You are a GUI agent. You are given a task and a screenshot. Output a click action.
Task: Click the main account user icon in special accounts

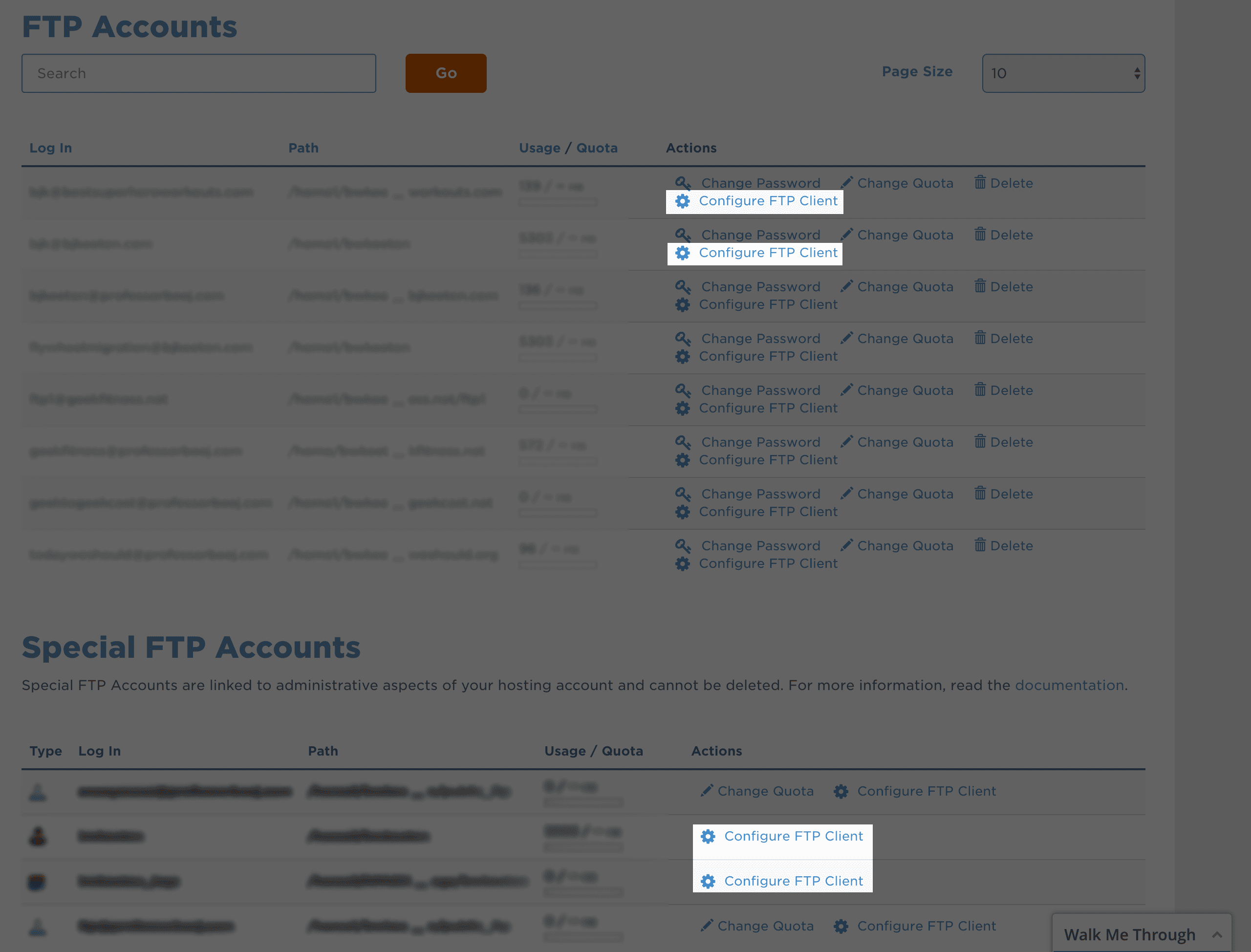tap(38, 836)
